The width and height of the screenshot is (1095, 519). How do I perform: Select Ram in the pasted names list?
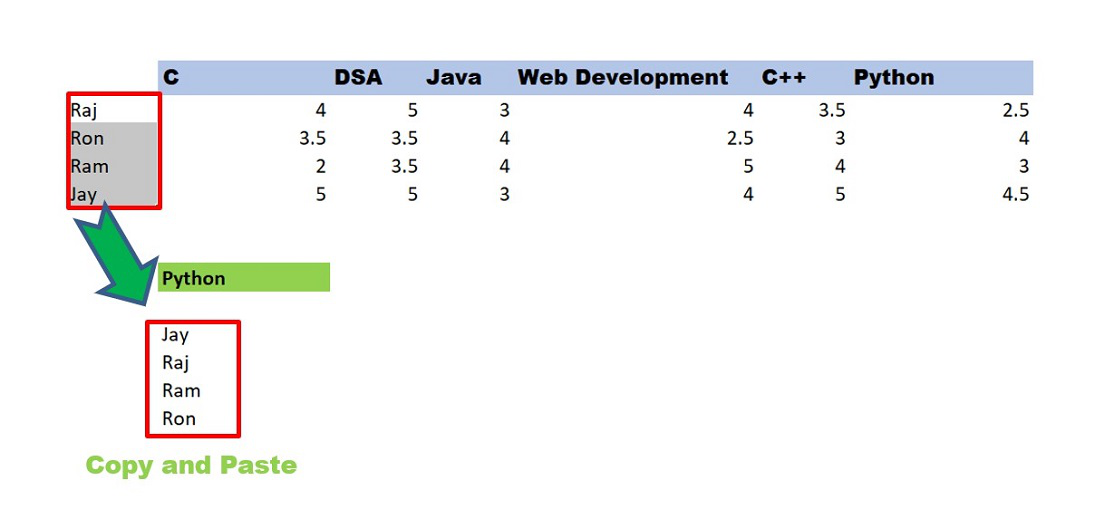click(x=181, y=391)
